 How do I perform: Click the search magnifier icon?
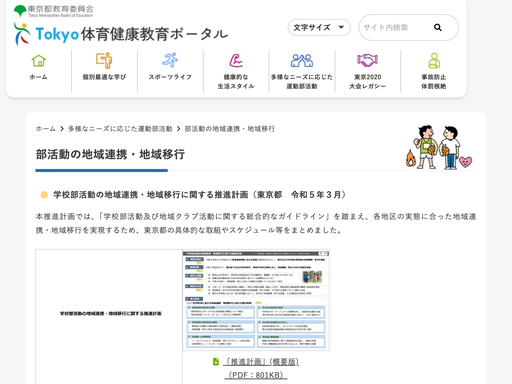pos(438,28)
